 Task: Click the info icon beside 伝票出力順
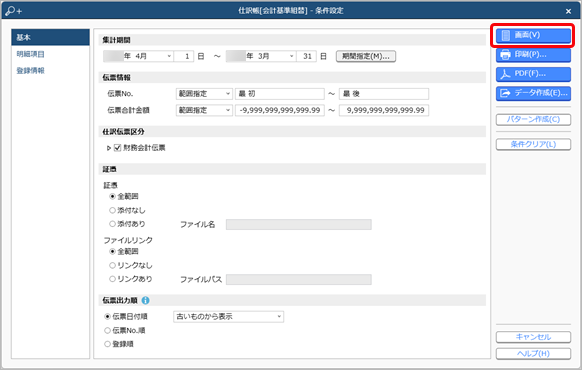click(146, 300)
